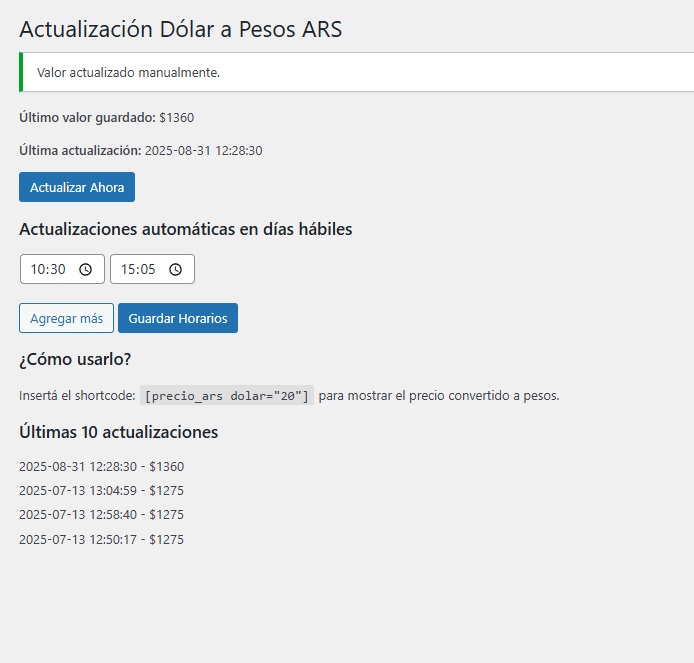Open the clock picker in the 10:30 field
Viewport: 694px width, 663px height.
[x=86, y=269]
